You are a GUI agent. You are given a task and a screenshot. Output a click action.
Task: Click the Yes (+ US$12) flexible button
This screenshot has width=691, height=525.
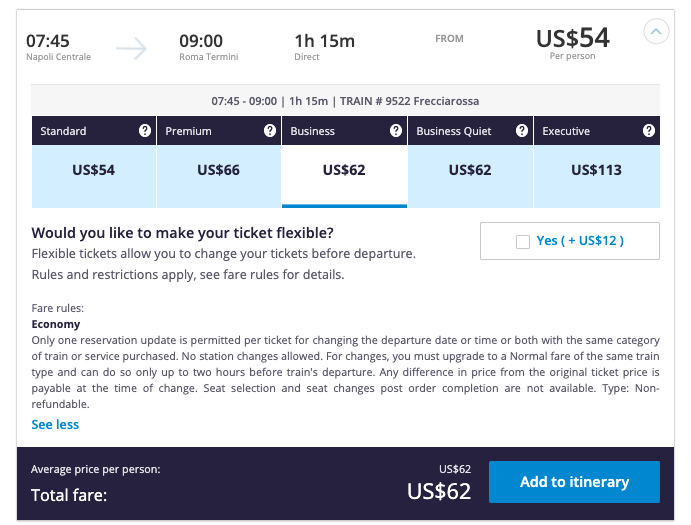(570, 241)
